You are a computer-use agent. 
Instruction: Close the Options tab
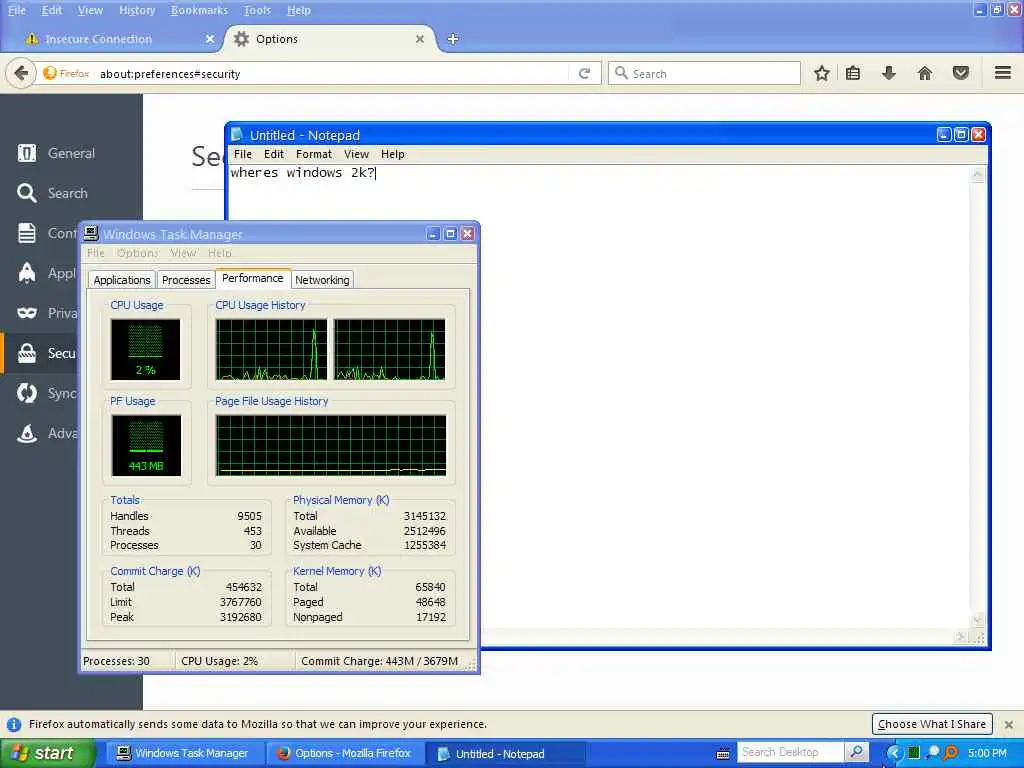420,39
